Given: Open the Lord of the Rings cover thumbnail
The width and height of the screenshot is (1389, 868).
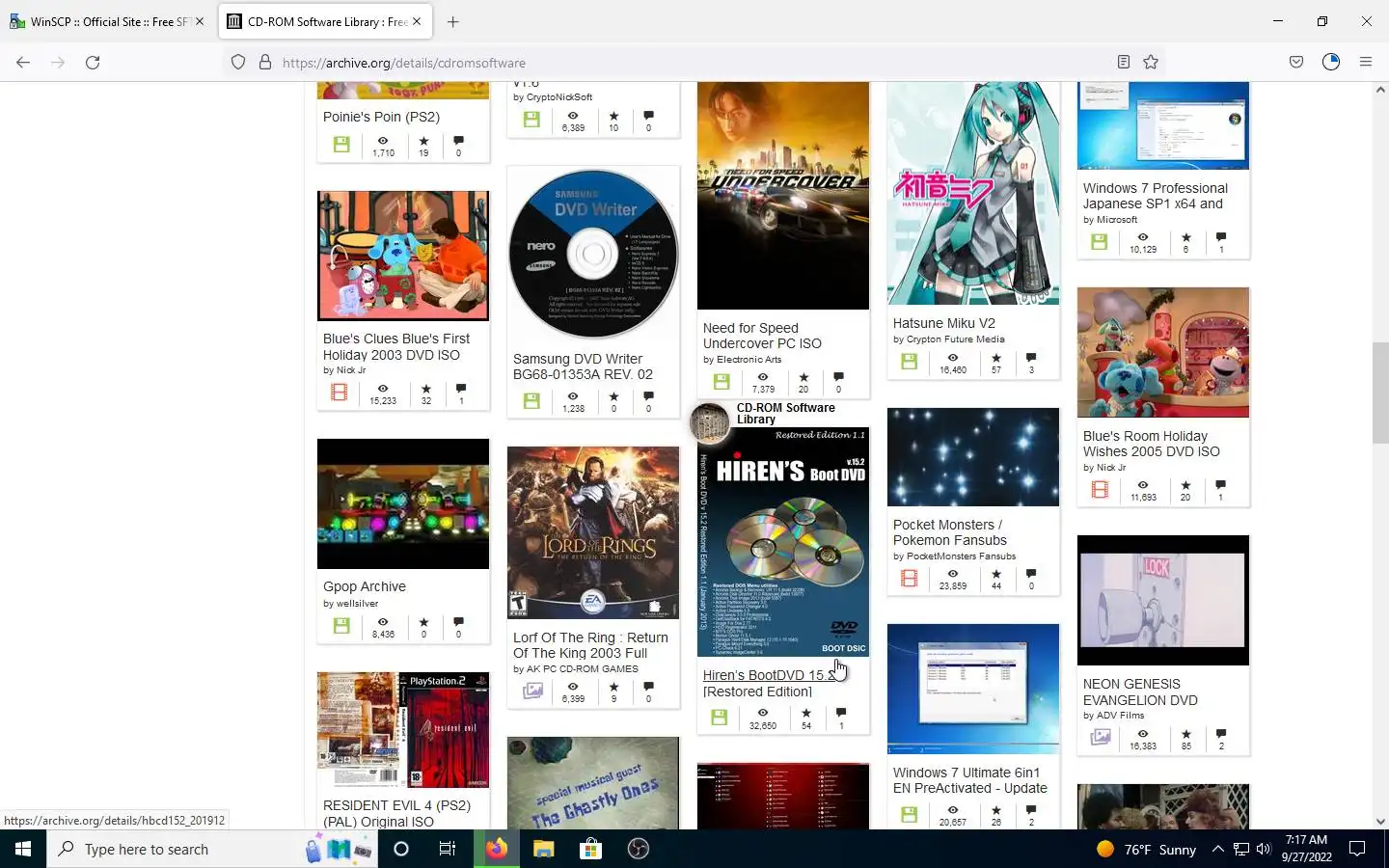Looking at the screenshot, I should (593, 532).
